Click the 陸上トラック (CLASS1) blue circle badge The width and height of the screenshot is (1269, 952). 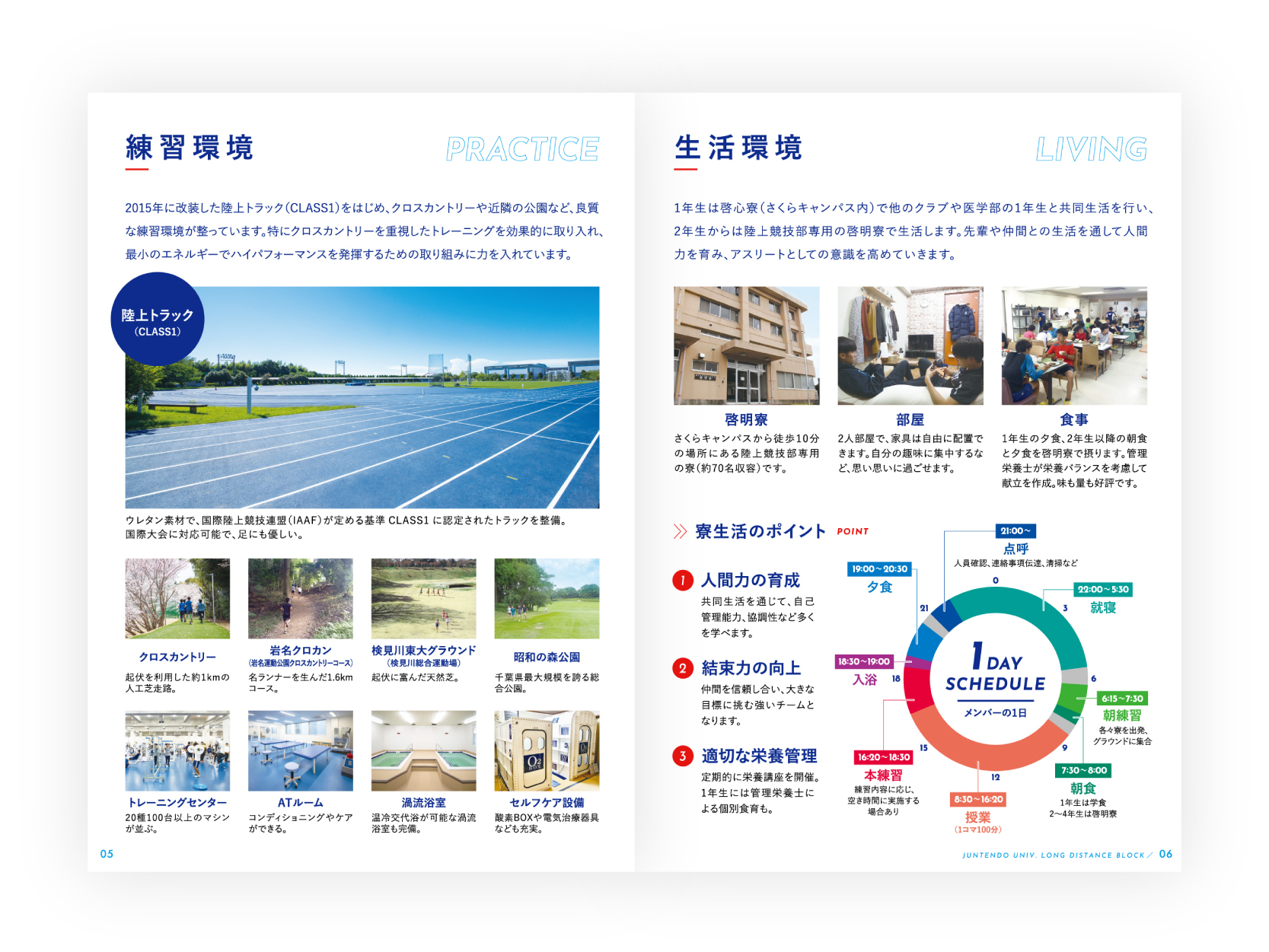click(x=158, y=320)
